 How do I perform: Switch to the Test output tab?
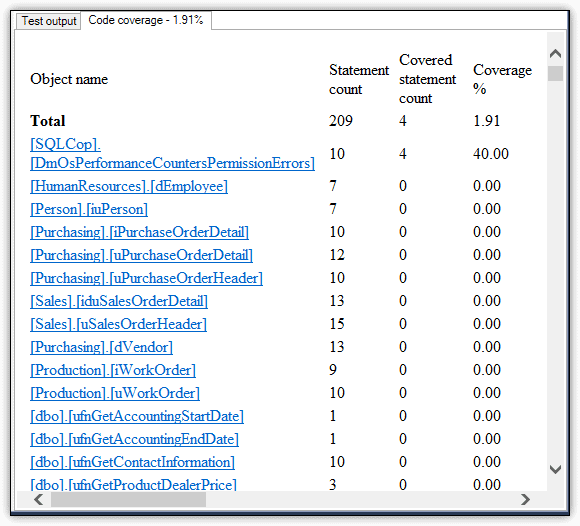click(48, 21)
